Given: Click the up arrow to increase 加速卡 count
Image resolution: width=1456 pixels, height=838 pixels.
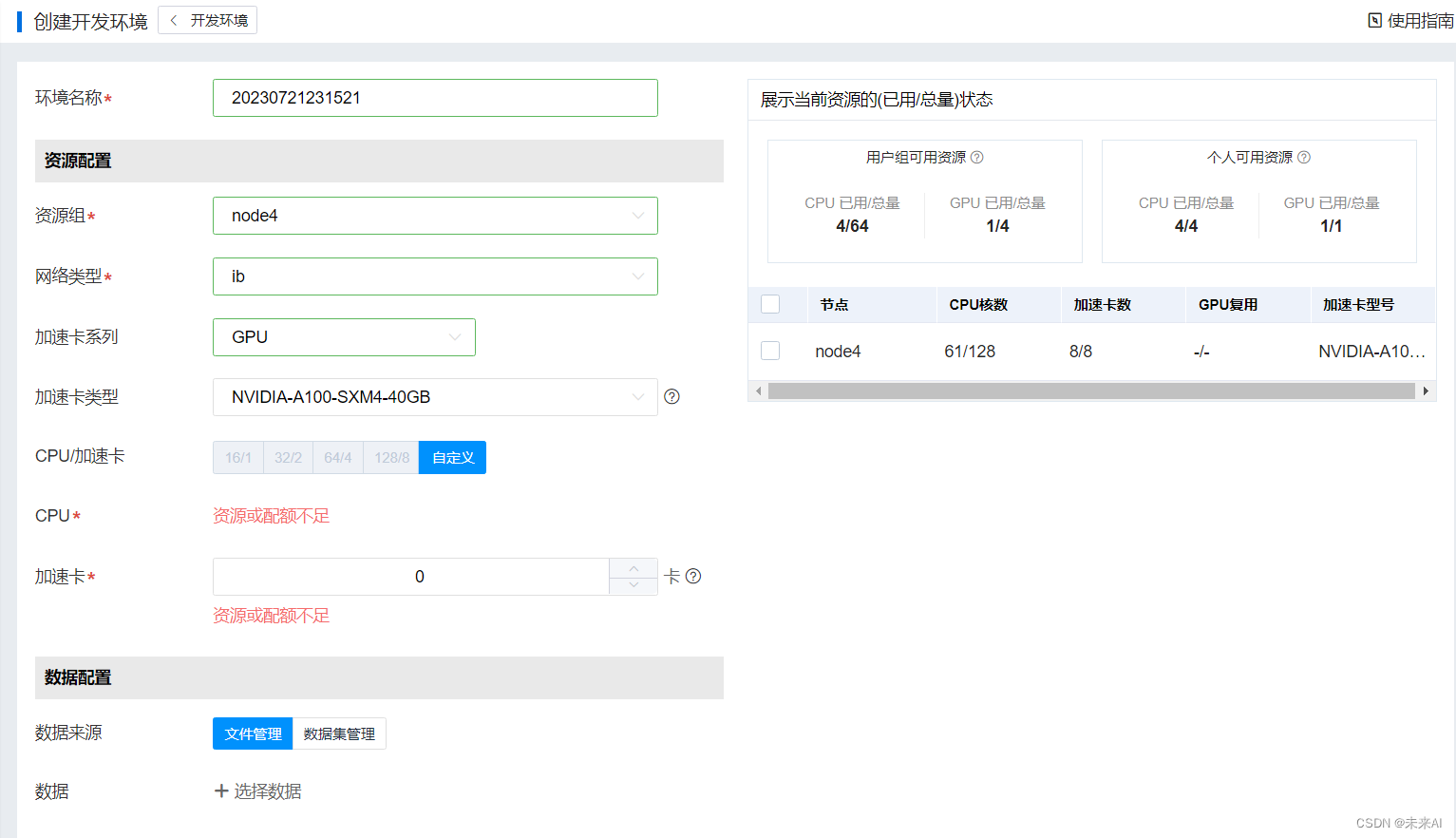Looking at the screenshot, I should pyautogui.click(x=633, y=568).
